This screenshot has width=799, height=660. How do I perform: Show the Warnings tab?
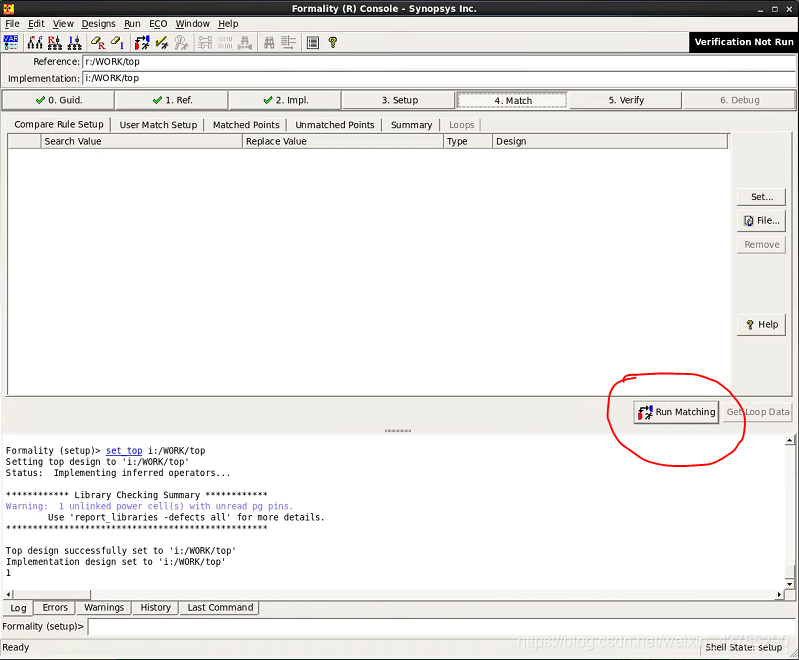click(104, 608)
